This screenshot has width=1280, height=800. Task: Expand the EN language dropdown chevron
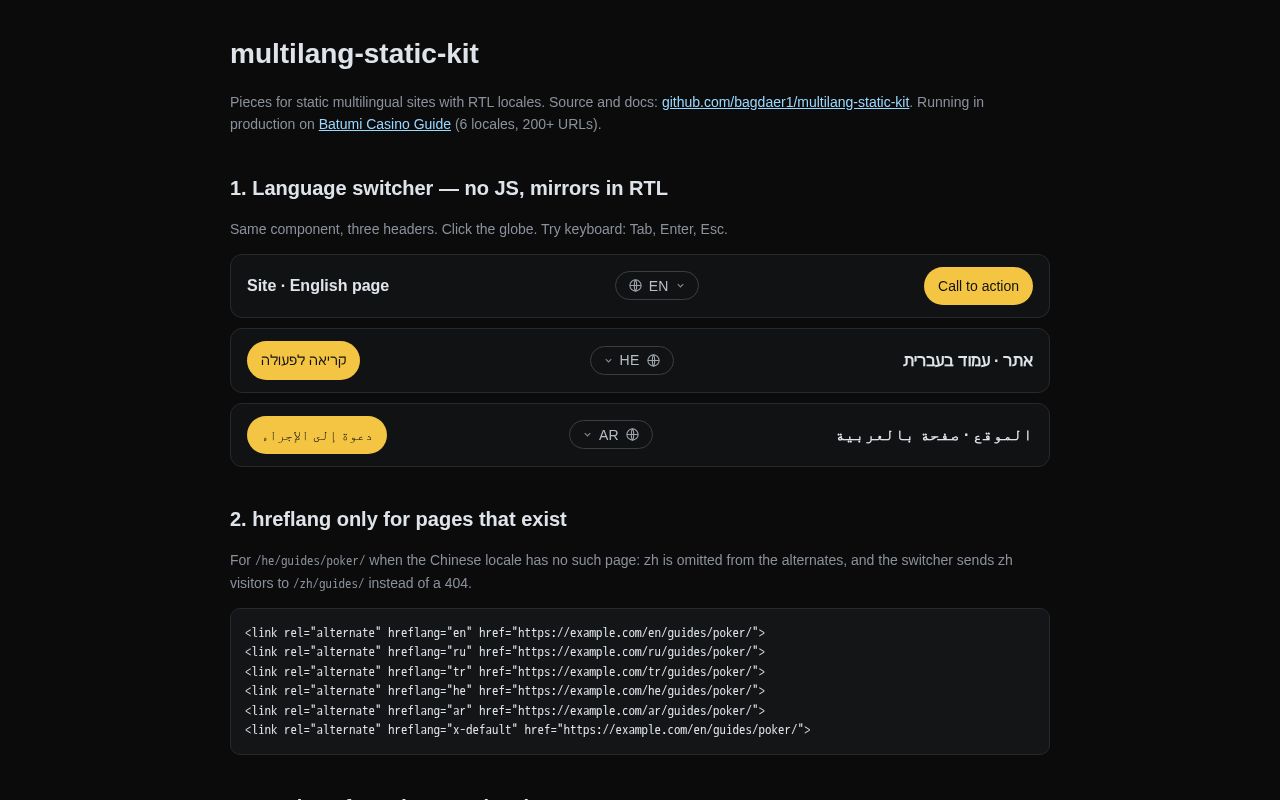(x=681, y=286)
